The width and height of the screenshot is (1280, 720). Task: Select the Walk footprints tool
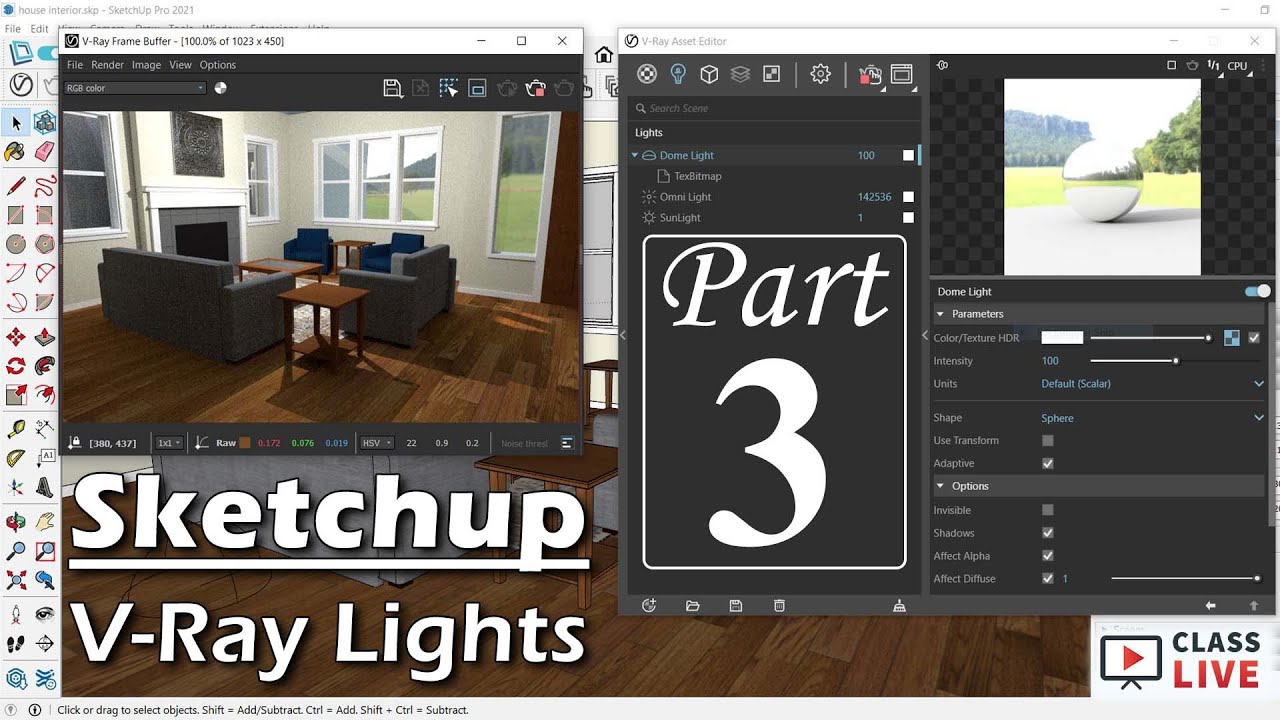click(16, 643)
